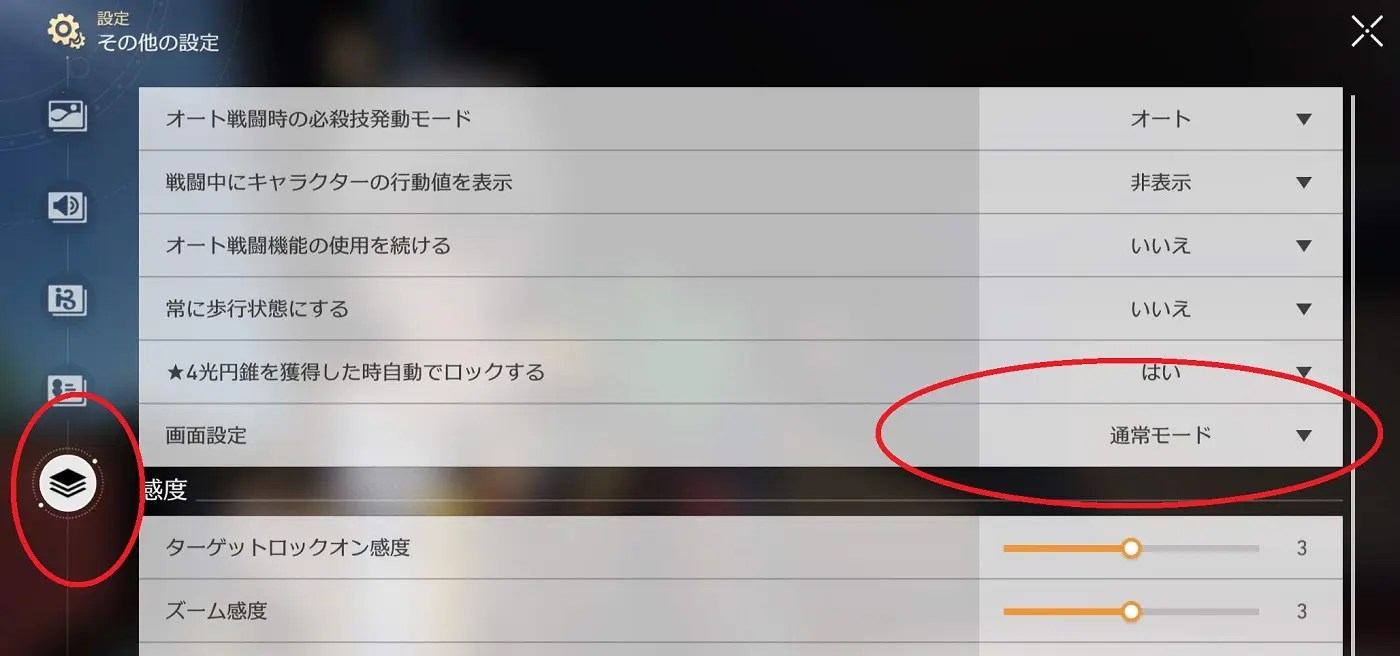Image resolution: width=1400 pixels, height=656 pixels.
Task: Open the audio settings speaker icon
Action: [68, 207]
